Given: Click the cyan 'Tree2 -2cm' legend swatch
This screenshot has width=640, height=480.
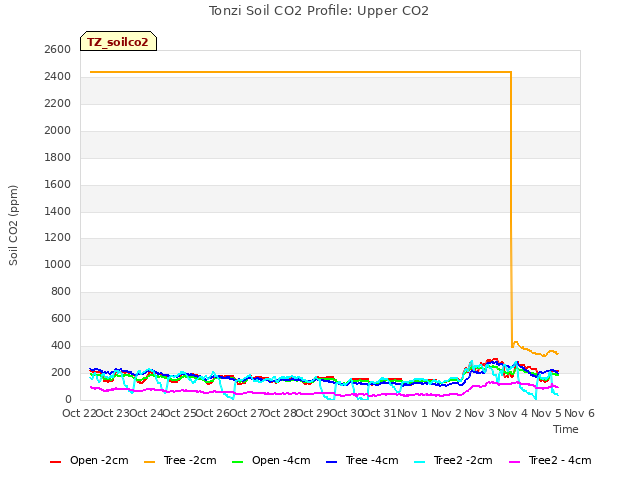Looking at the screenshot, I should (x=419, y=462).
